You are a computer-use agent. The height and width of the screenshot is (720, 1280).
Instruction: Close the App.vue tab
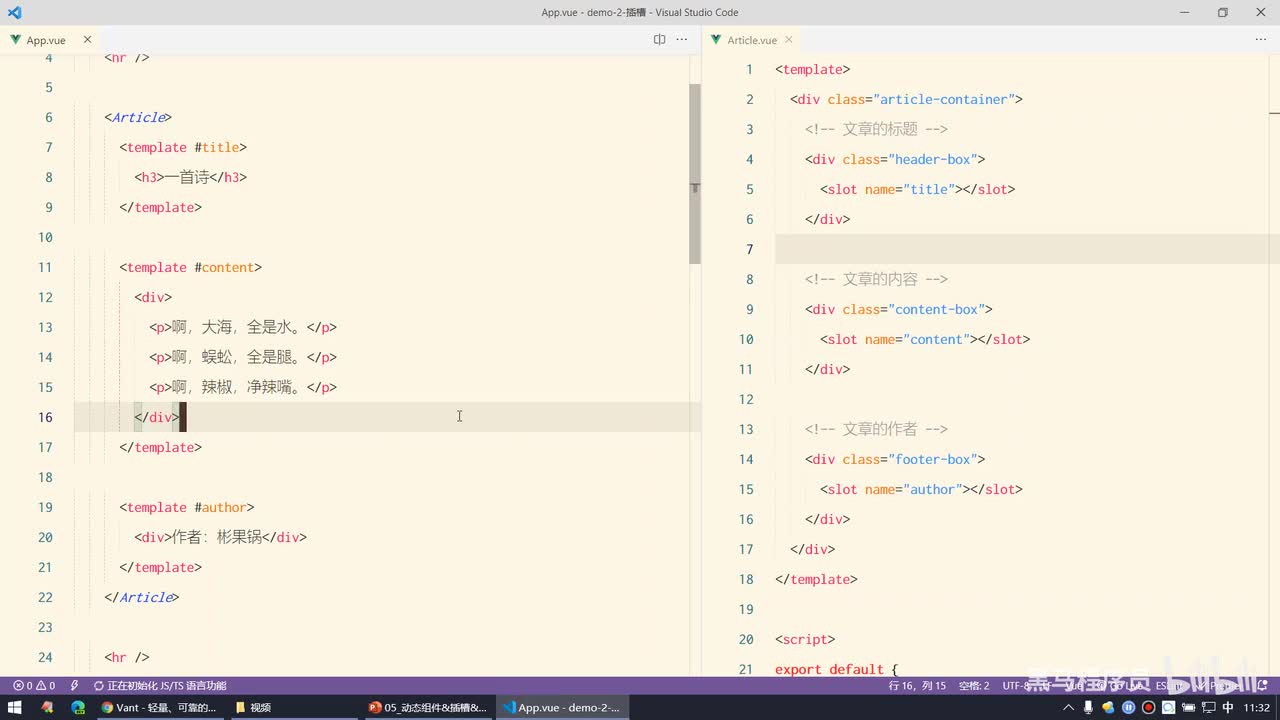pos(87,40)
